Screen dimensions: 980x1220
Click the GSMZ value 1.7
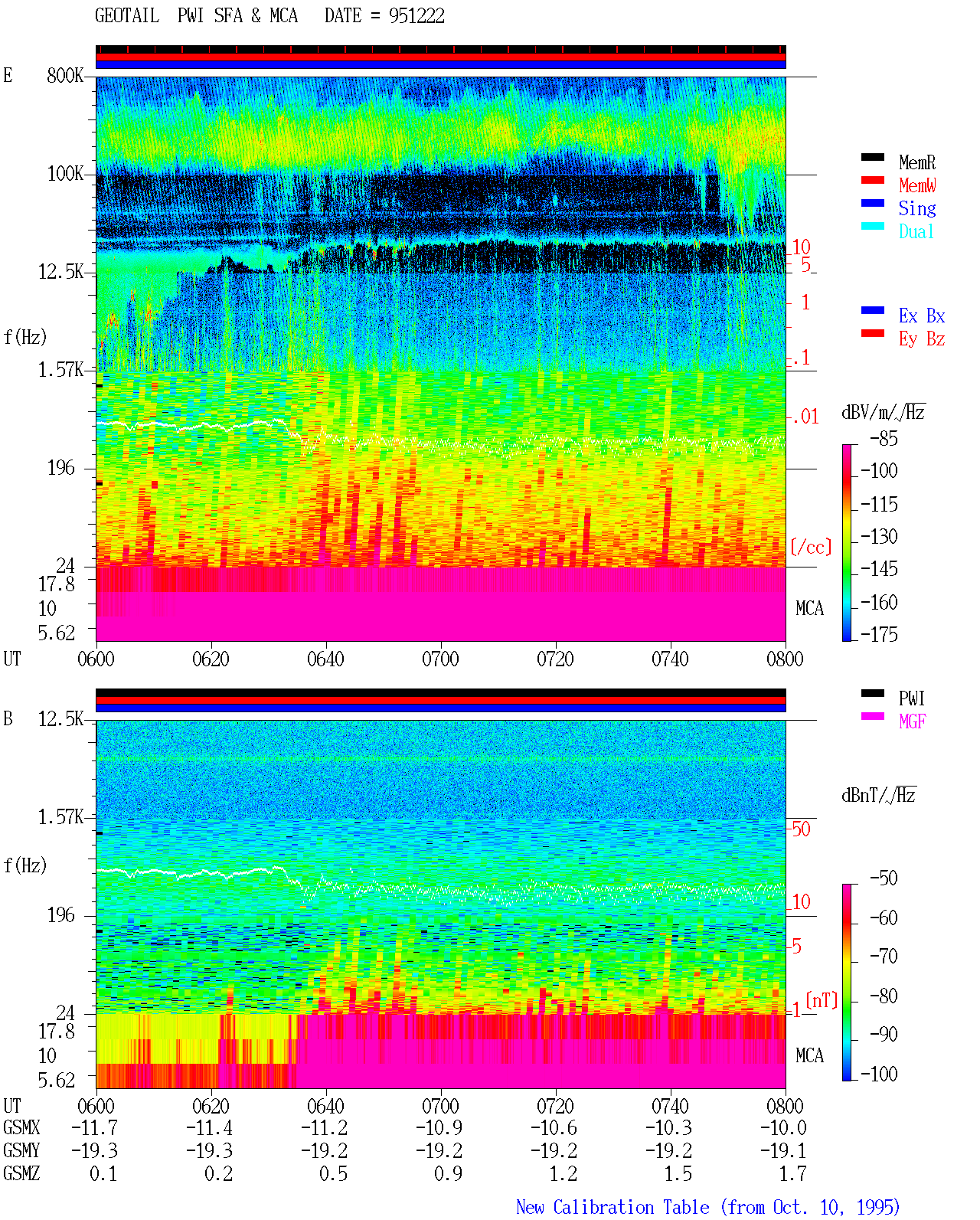pyautogui.click(x=793, y=1173)
